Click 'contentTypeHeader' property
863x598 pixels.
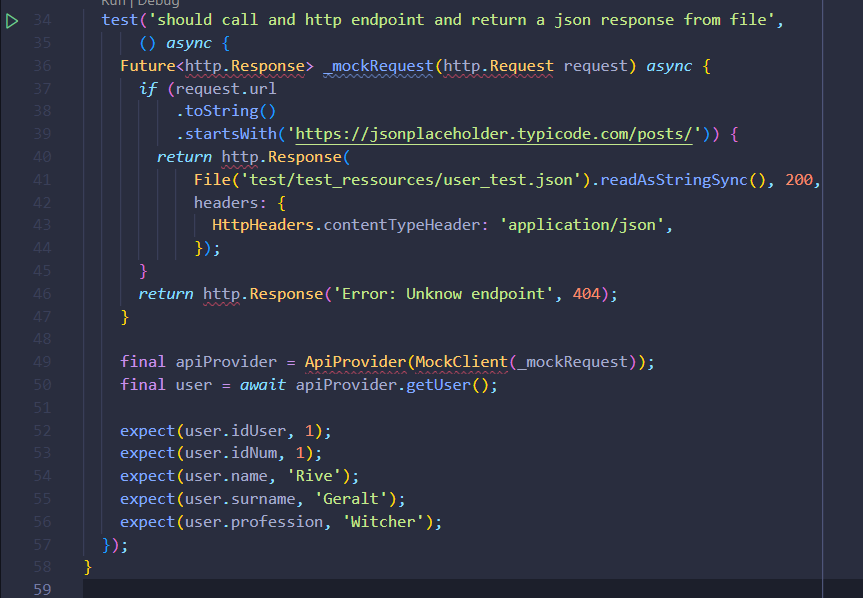pyautogui.click(x=401, y=225)
